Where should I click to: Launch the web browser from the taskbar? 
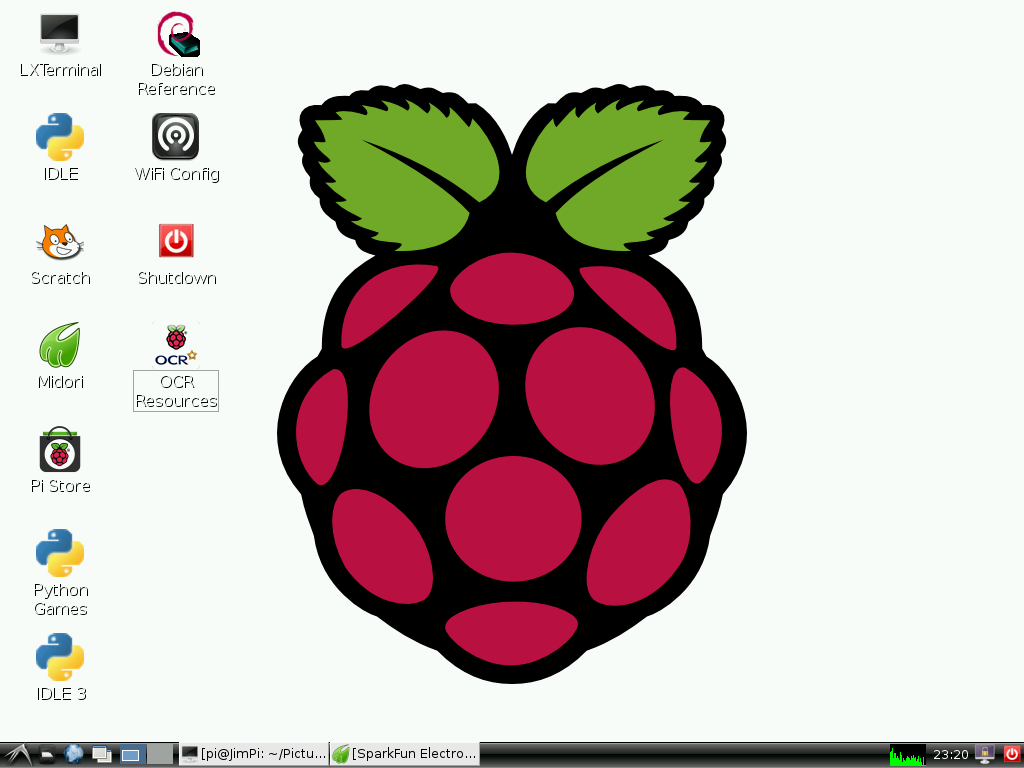click(73, 753)
